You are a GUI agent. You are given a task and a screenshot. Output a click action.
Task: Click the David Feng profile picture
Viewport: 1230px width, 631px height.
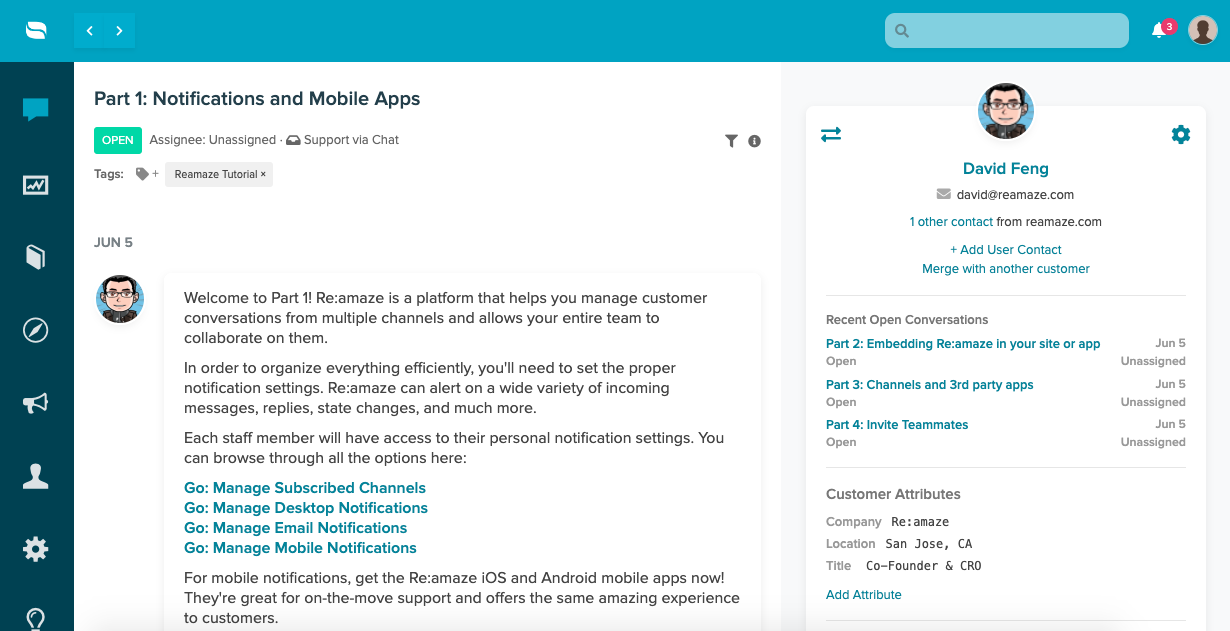coord(1006,111)
